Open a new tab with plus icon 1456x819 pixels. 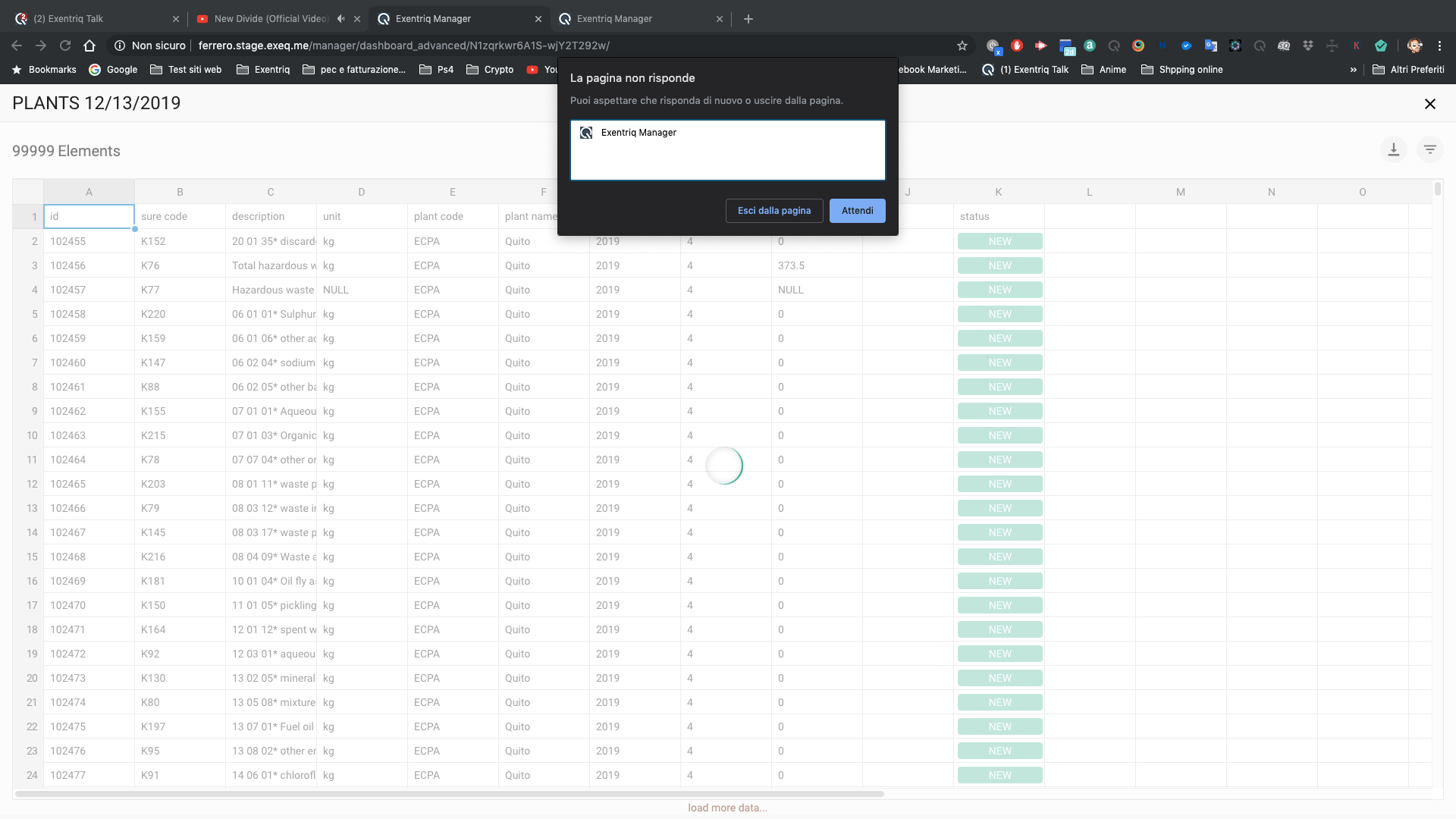(748, 19)
